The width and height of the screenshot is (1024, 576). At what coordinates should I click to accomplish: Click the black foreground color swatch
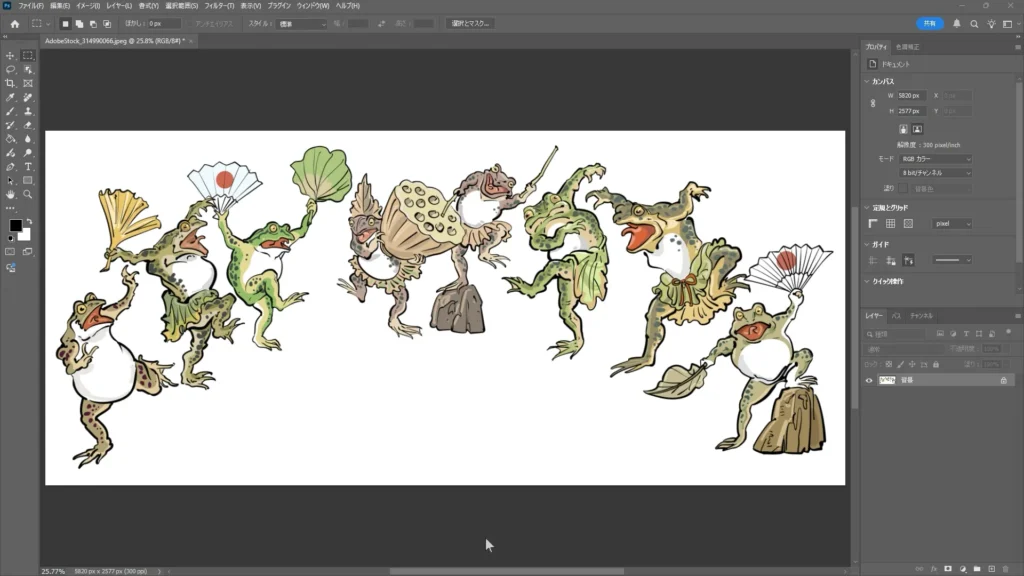(14, 225)
